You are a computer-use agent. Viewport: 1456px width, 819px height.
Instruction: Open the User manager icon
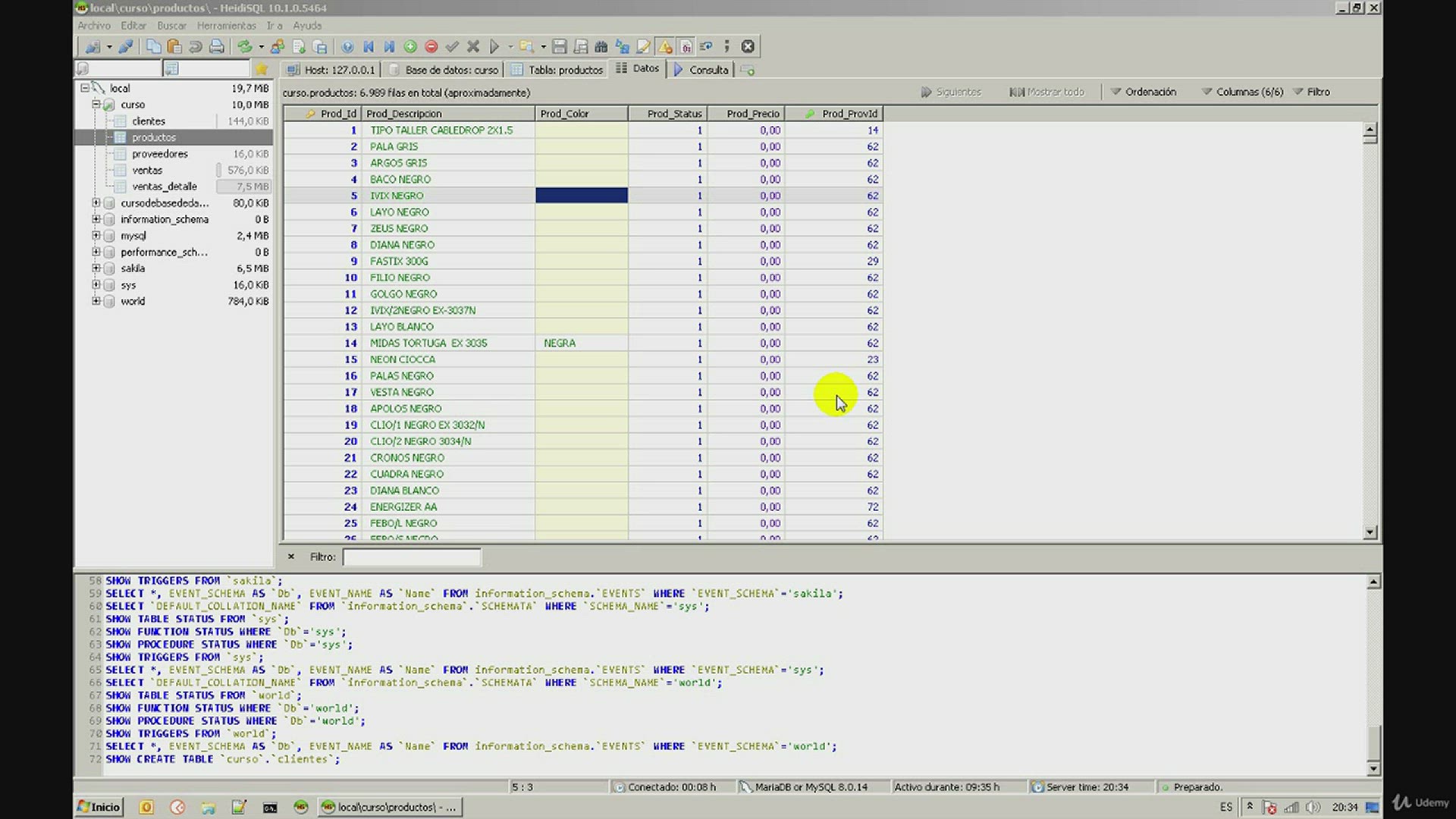point(278,47)
